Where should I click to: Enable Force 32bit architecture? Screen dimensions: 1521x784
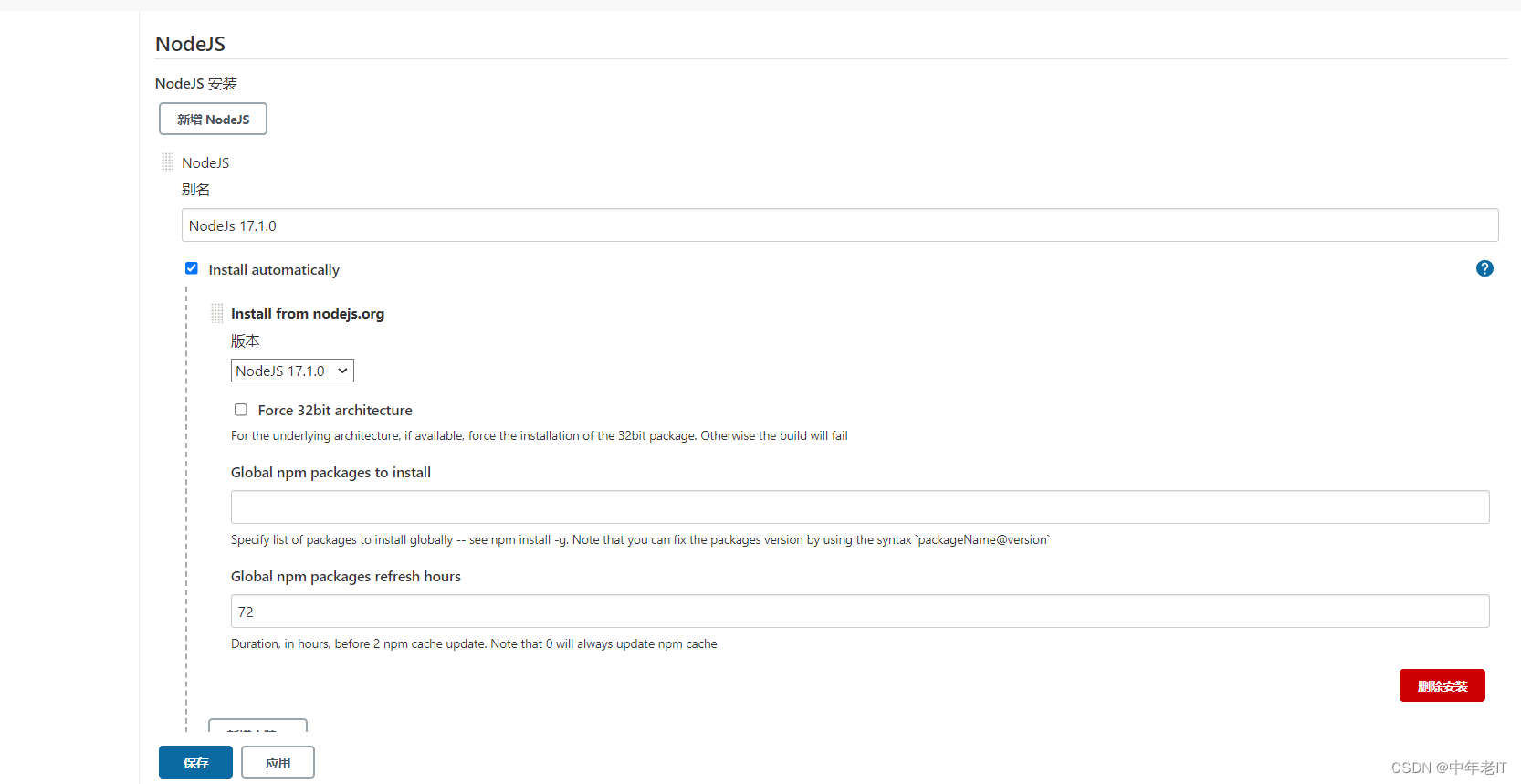point(240,410)
